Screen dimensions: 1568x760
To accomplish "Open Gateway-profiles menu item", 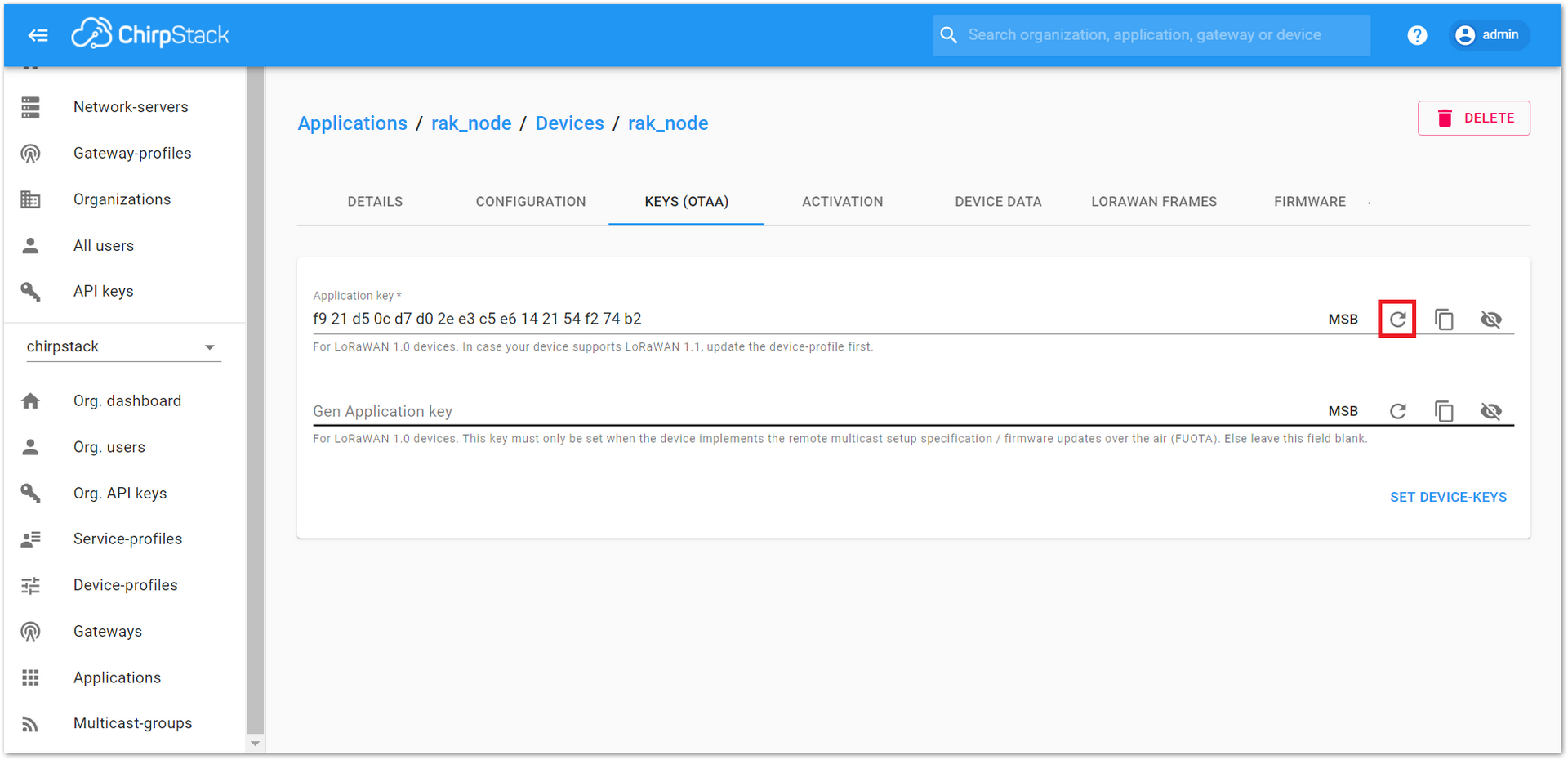I will click(124, 154).
